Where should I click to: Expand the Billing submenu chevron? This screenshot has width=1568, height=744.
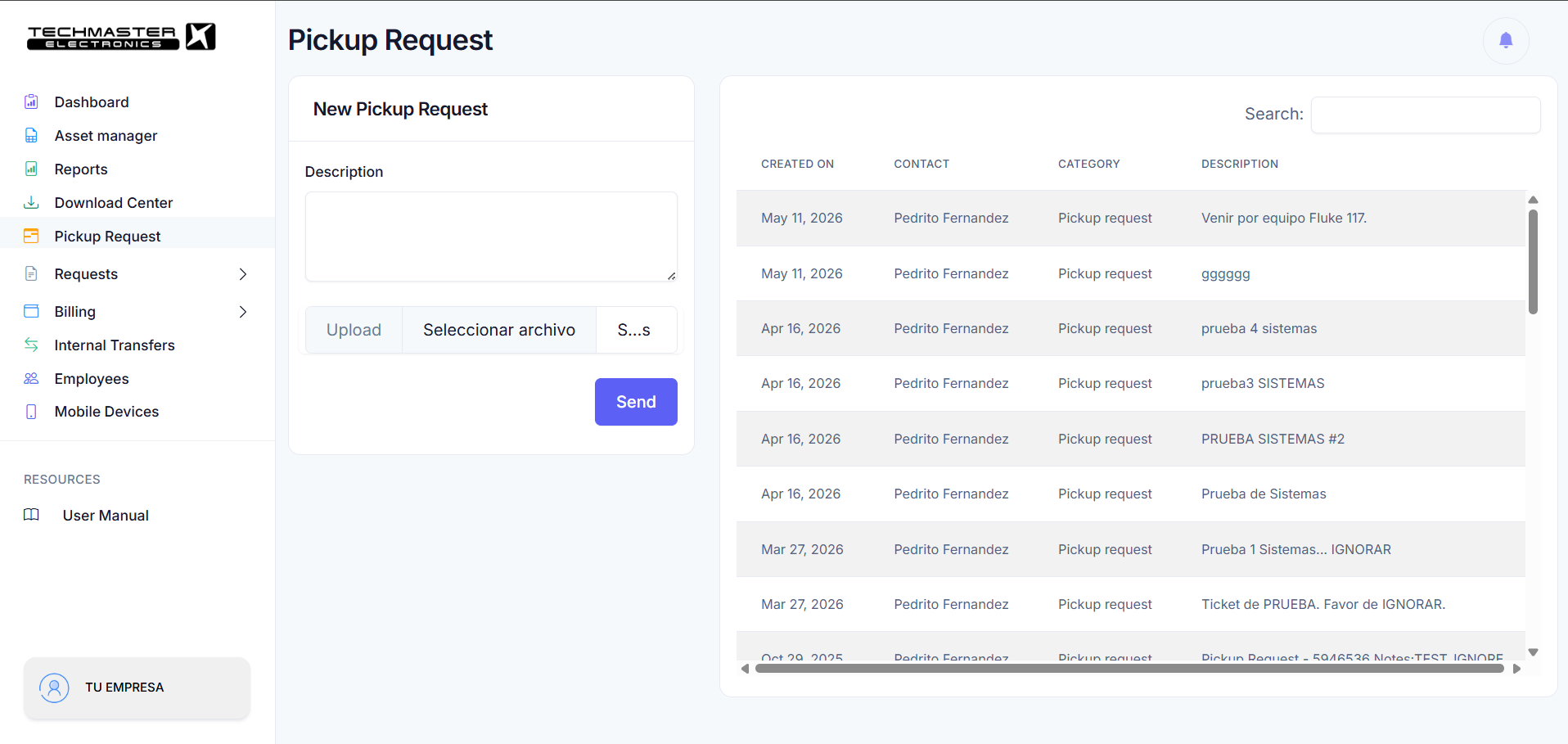(x=242, y=312)
